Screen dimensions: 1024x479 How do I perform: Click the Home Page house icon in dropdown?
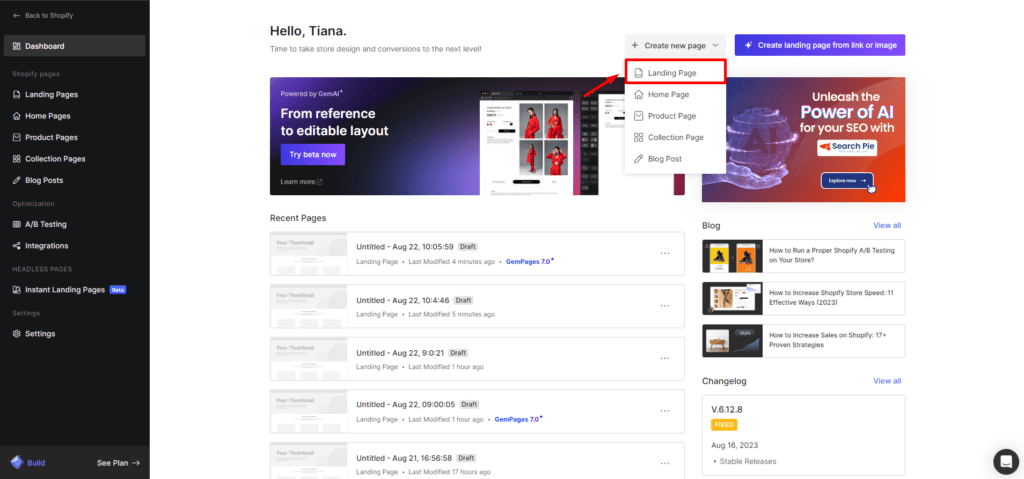pyautogui.click(x=639, y=94)
